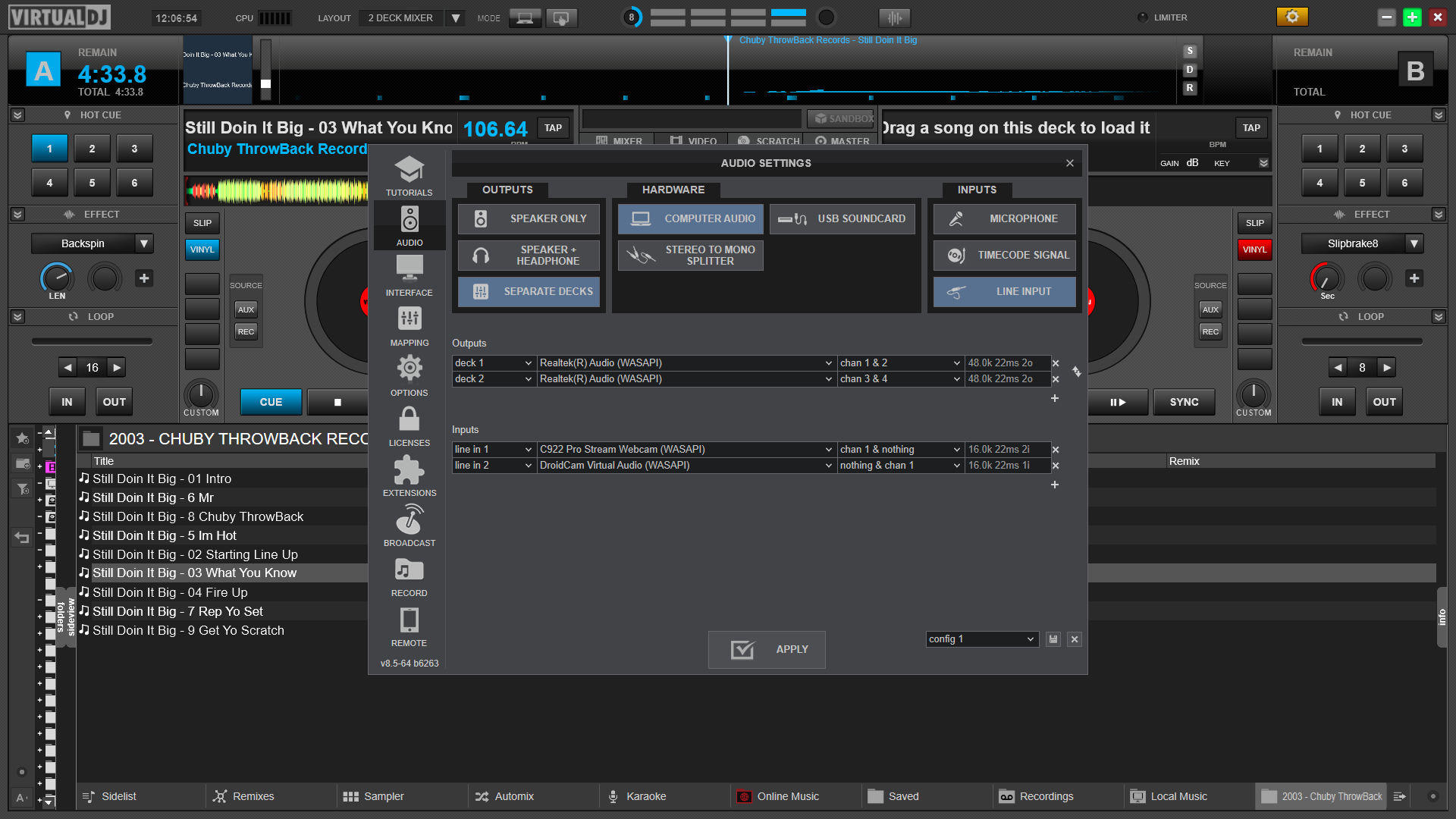Screen dimensions: 1456x819
Task: Open the Mapping settings section
Action: coord(409,325)
